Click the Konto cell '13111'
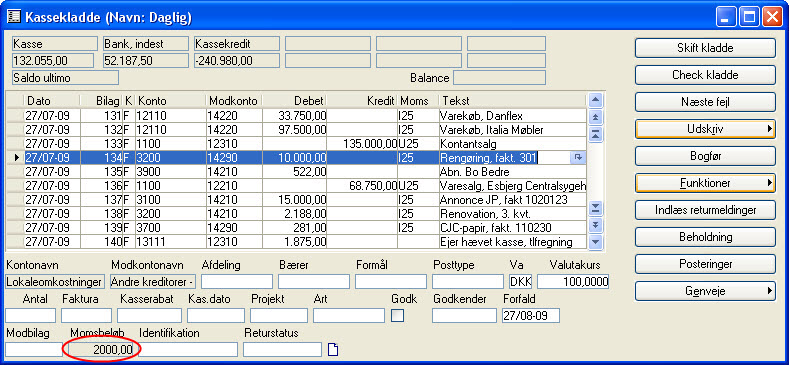Screen dimensions: 789x365 coord(171,242)
